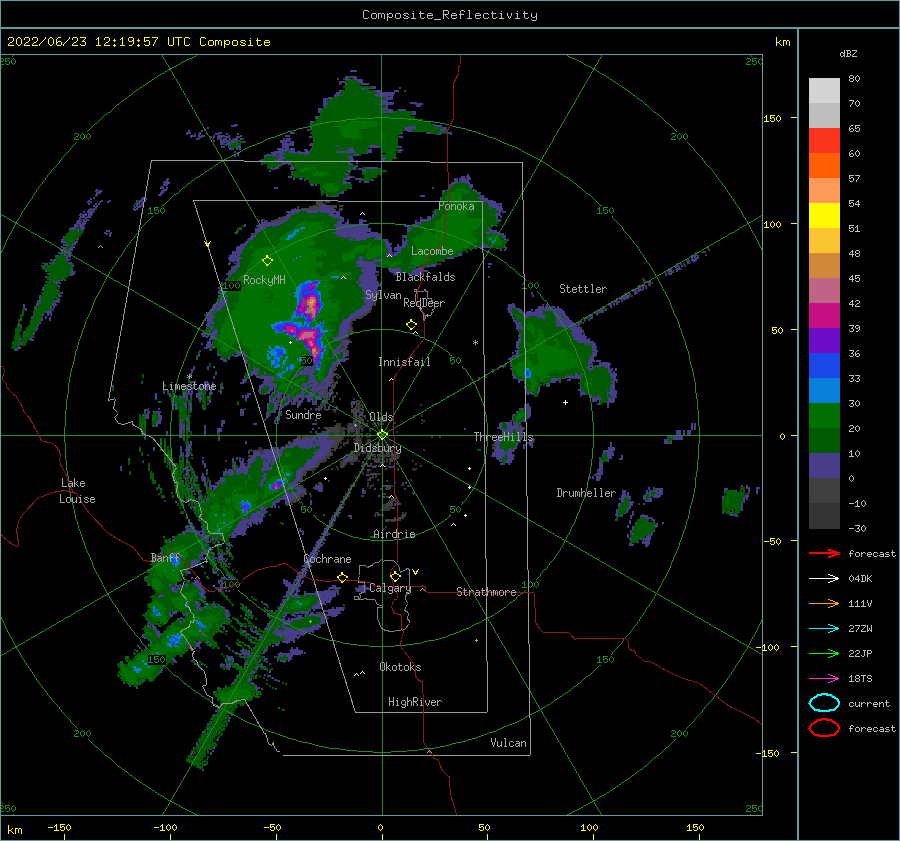Click the RedDeer map label

click(424, 303)
